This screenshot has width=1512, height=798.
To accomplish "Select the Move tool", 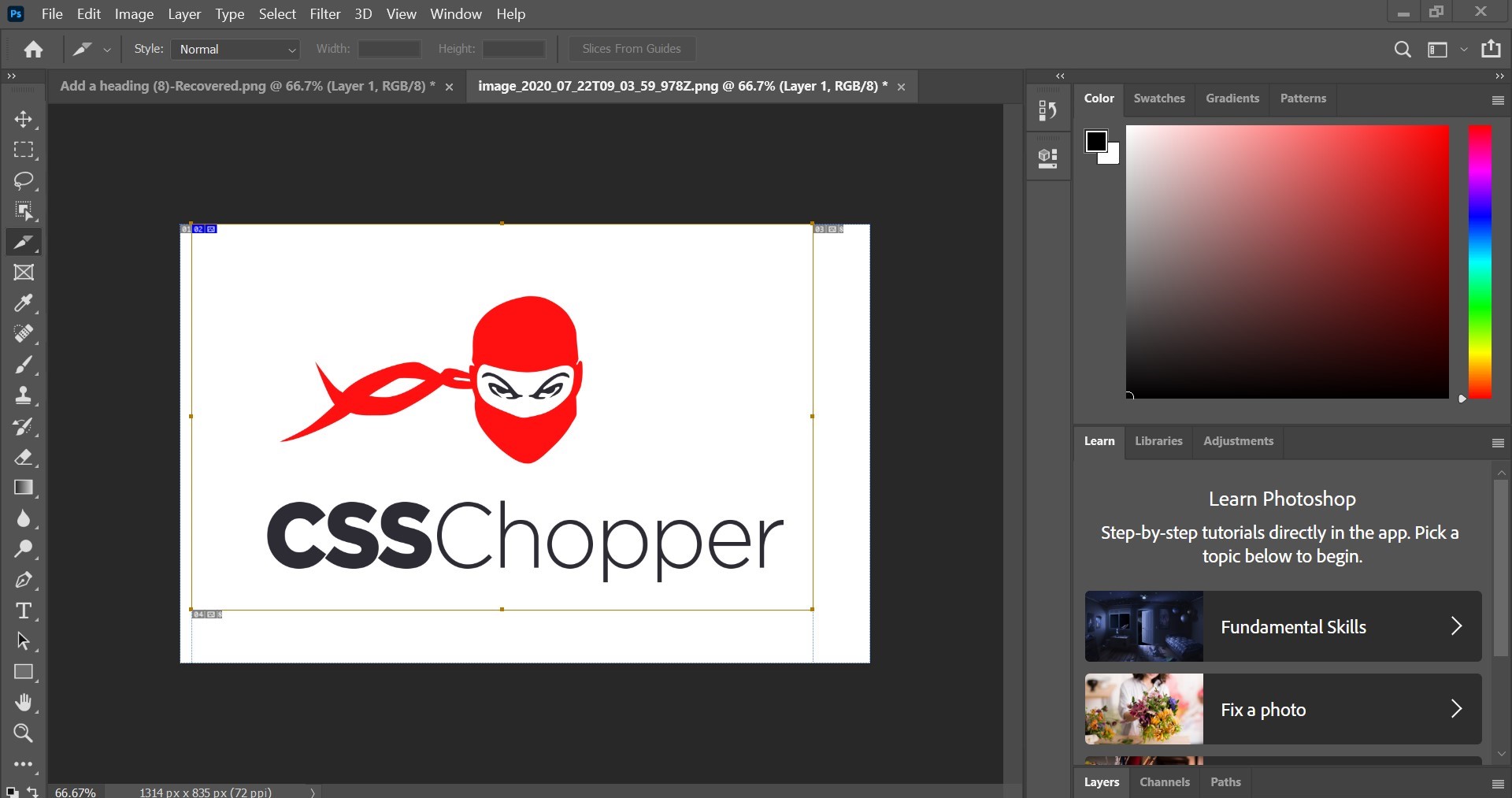I will click(23, 119).
